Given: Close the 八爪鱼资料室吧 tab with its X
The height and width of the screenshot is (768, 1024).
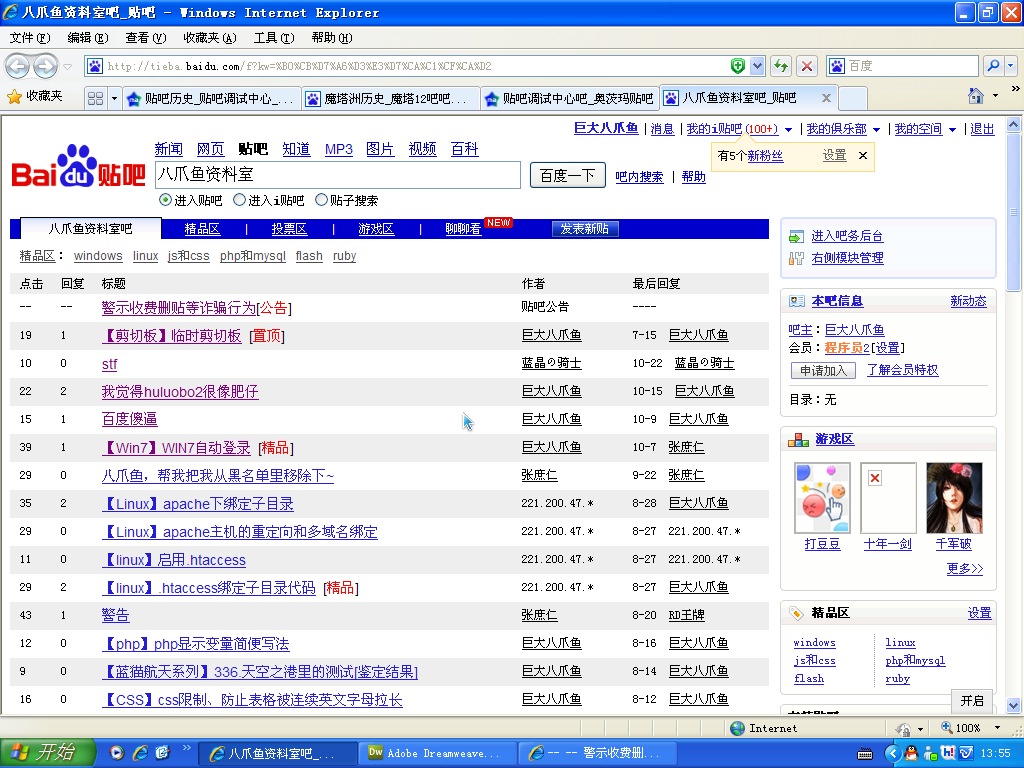Looking at the screenshot, I should pyautogui.click(x=826, y=98).
